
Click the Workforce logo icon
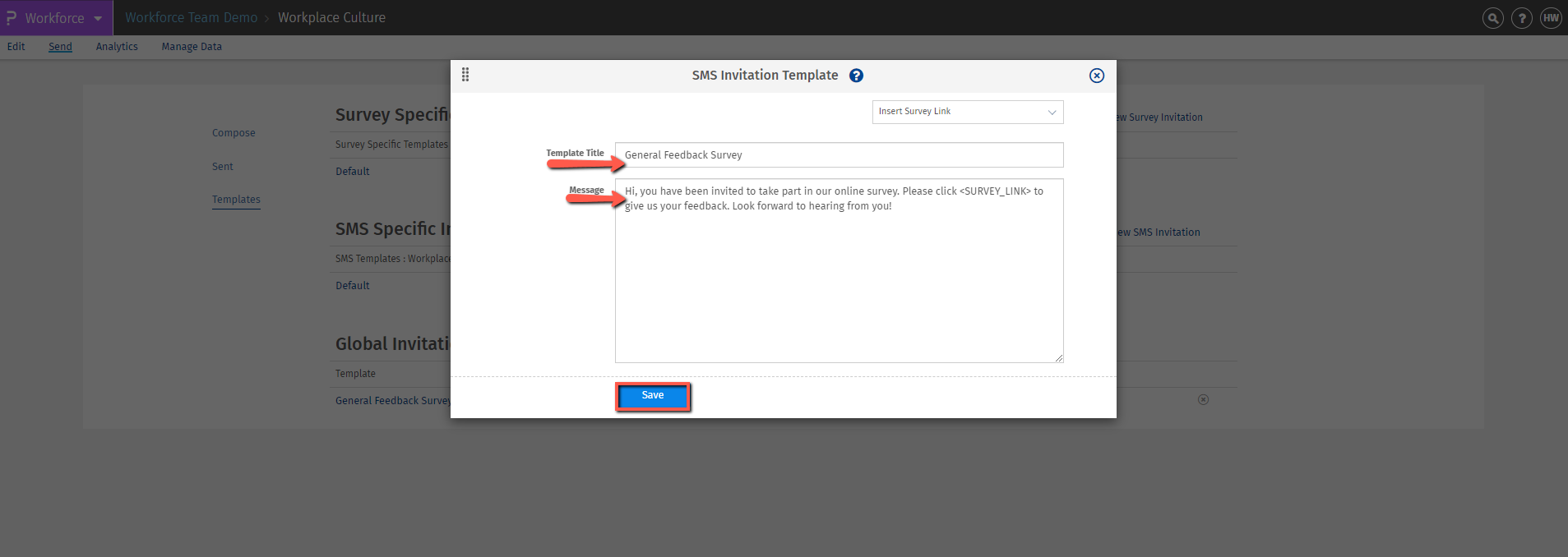[x=12, y=17]
